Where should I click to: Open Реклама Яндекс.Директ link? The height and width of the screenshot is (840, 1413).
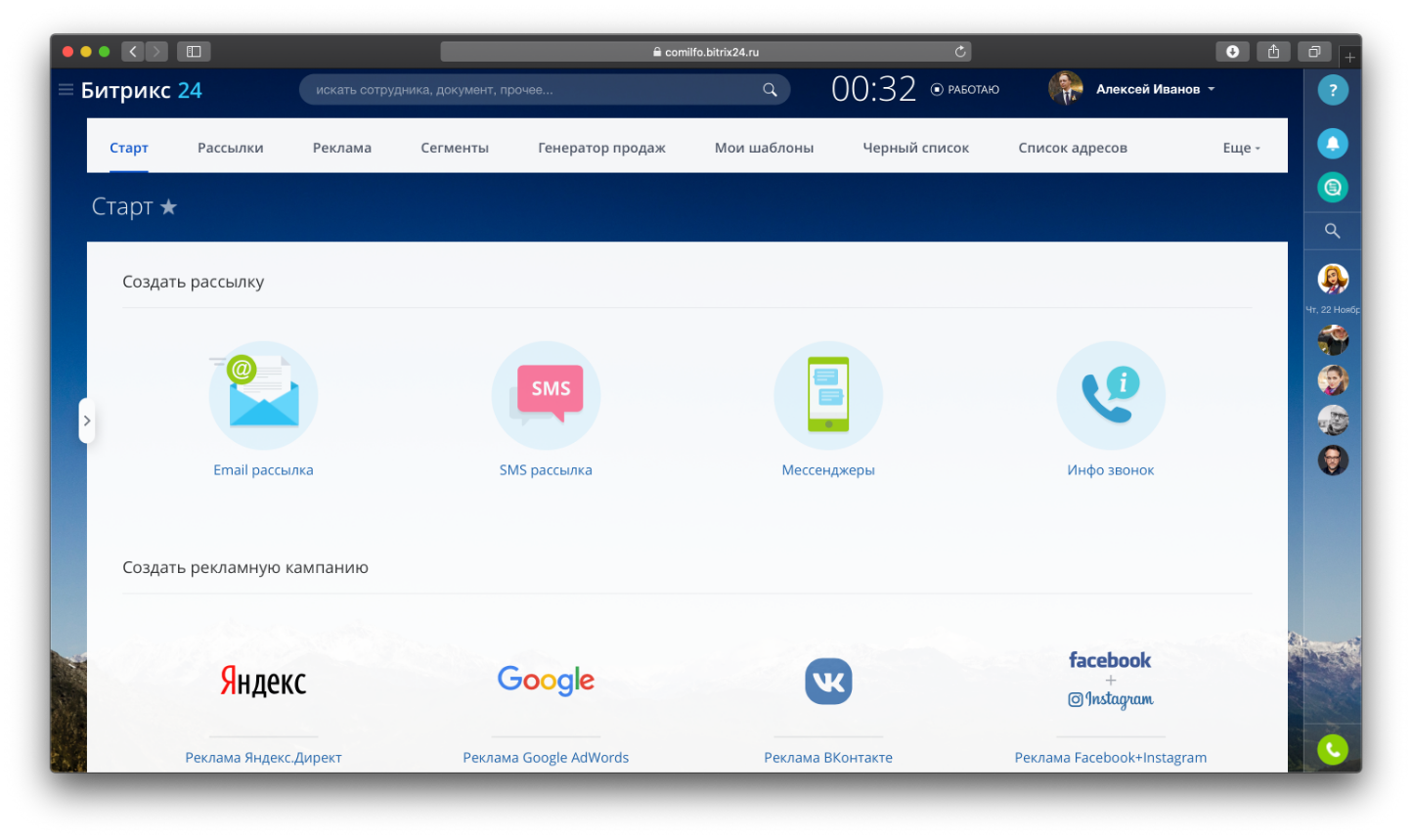[x=263, y=758]
